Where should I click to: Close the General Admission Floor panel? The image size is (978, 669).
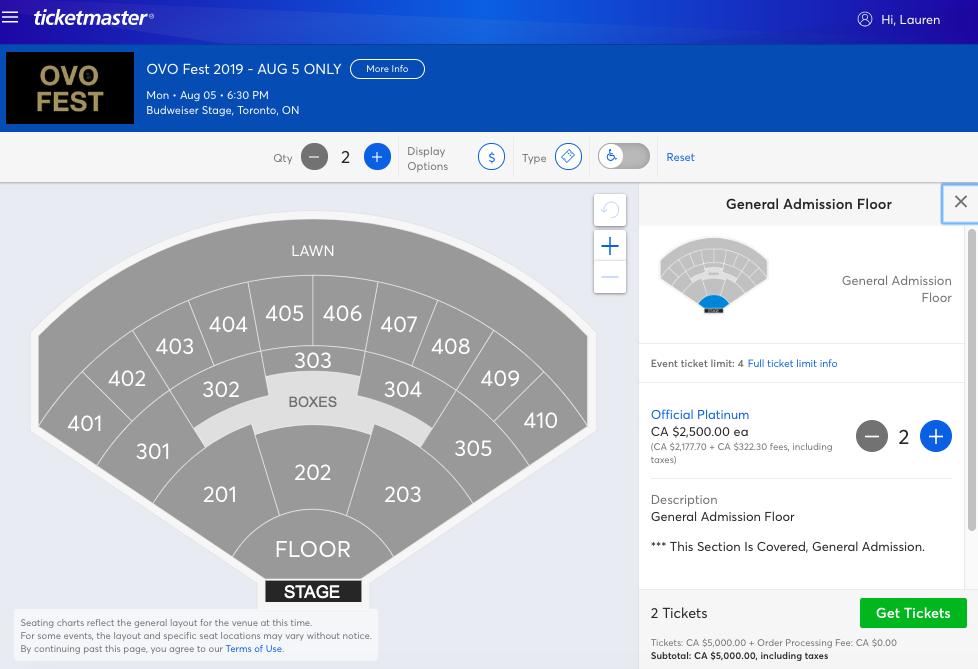coord(960,202)
